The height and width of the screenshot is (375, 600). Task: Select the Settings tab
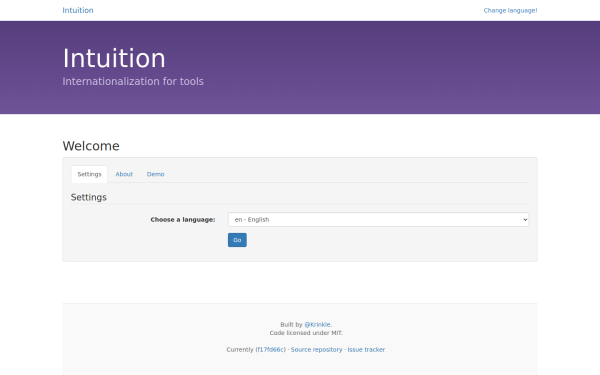[x=89, y=174]
